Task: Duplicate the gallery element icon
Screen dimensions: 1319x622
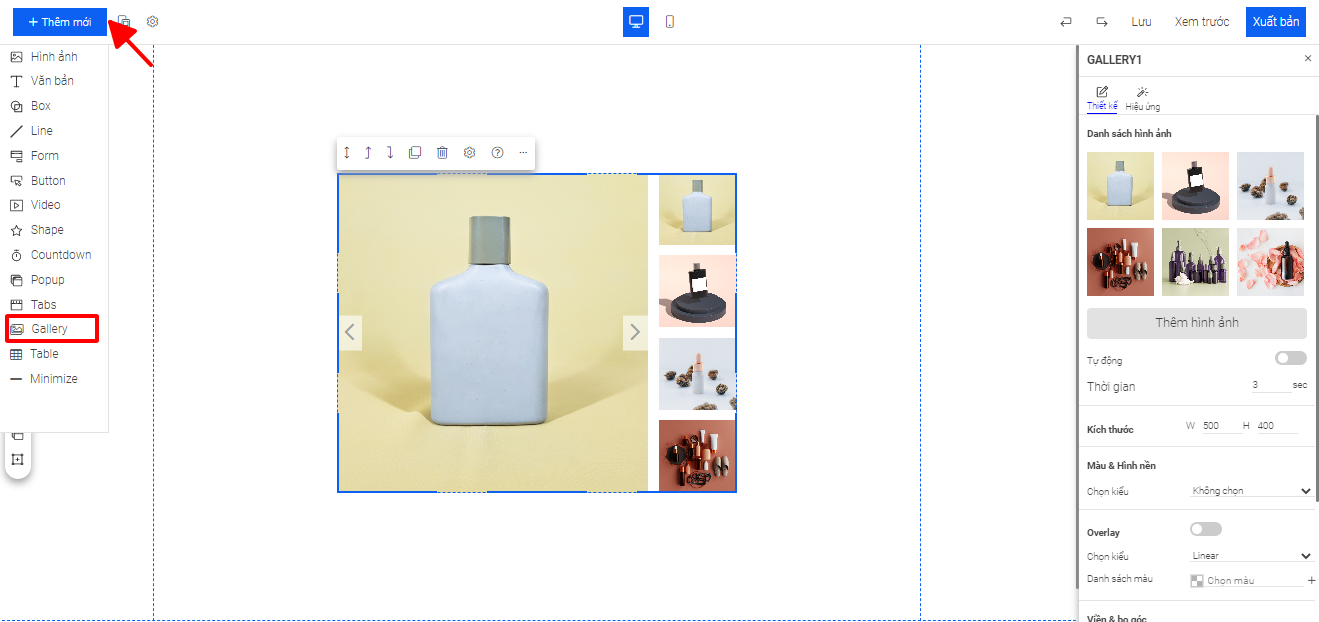Action: (415, 153)
